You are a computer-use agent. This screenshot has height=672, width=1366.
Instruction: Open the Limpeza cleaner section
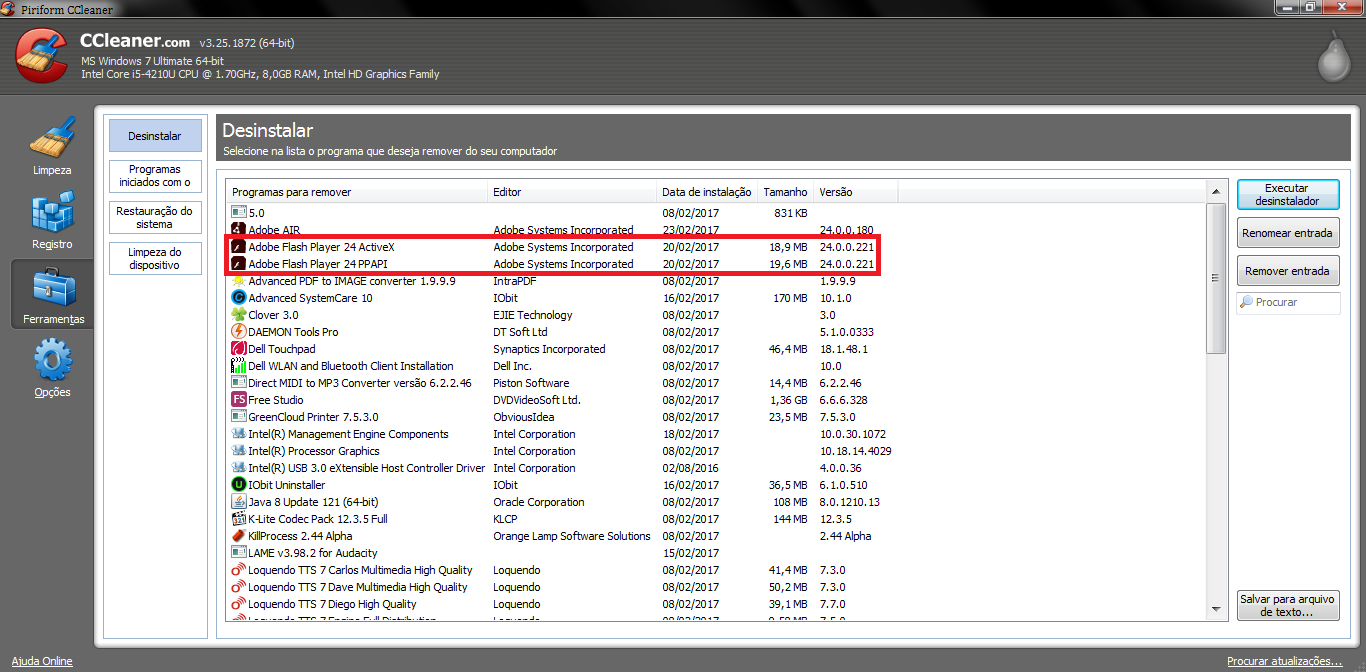click(52, 146)
